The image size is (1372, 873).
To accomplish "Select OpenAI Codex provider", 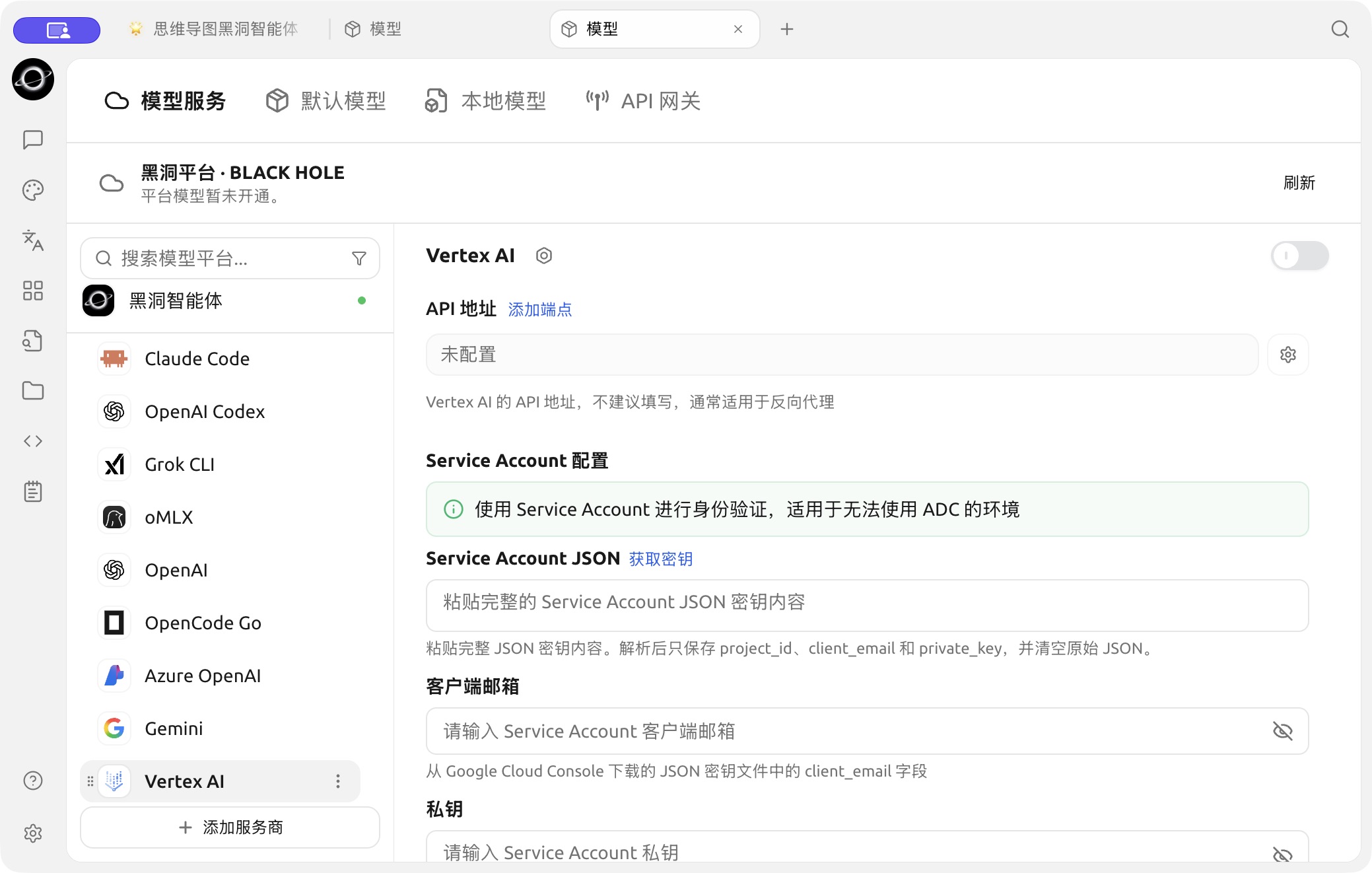I will (221, 411).
